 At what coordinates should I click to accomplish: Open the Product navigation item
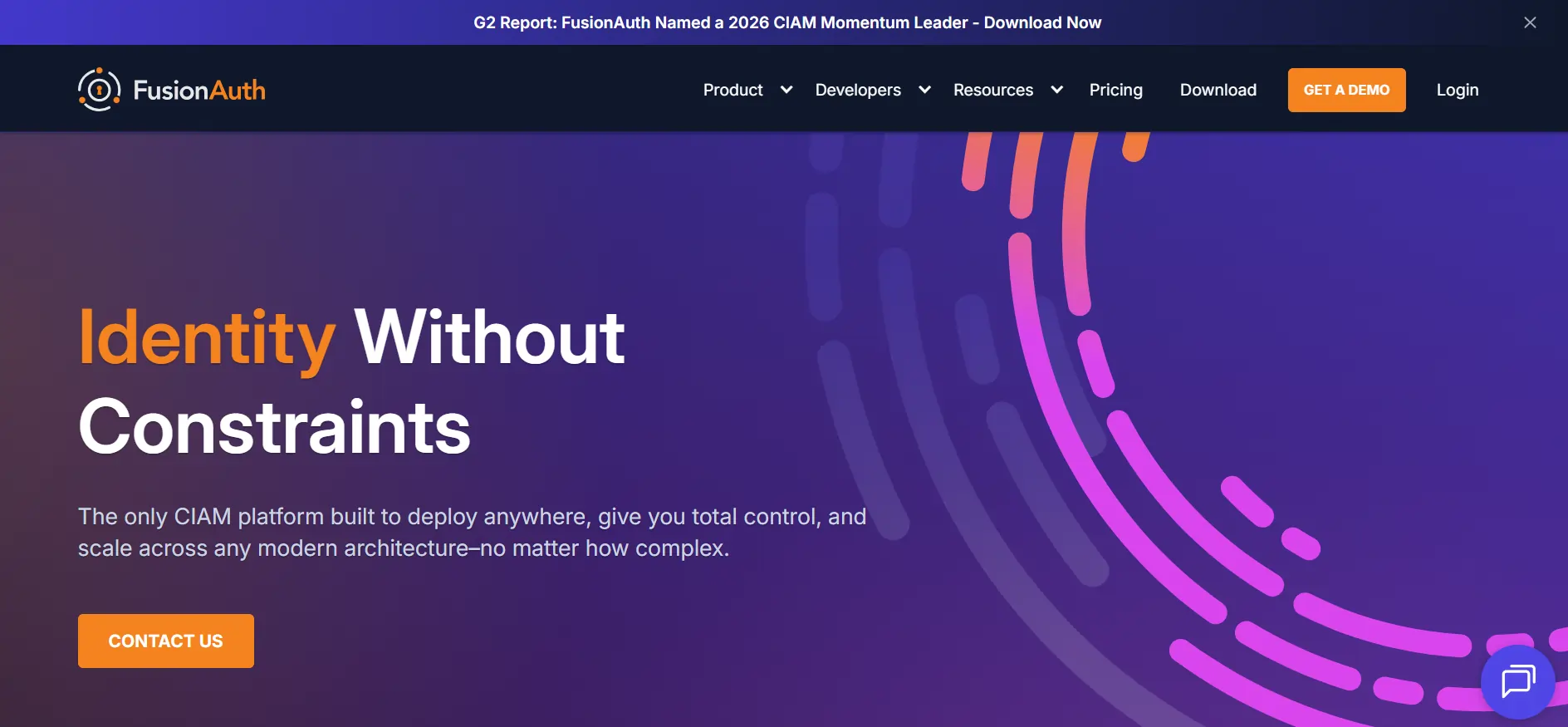(733, 90)
